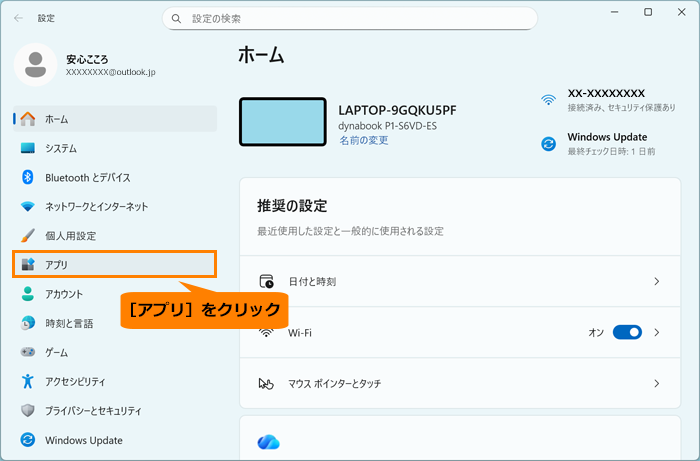700x461 pixels.
Task: Click the 個人用設定 brush icon
Action: (x=28, y=236)
